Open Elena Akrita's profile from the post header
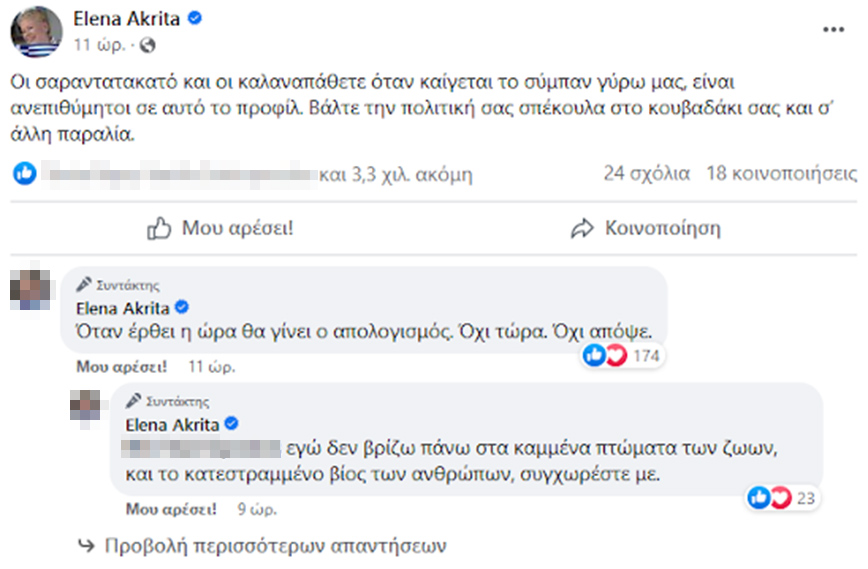This screenshot has width=868, height=569. click(129, 17)
